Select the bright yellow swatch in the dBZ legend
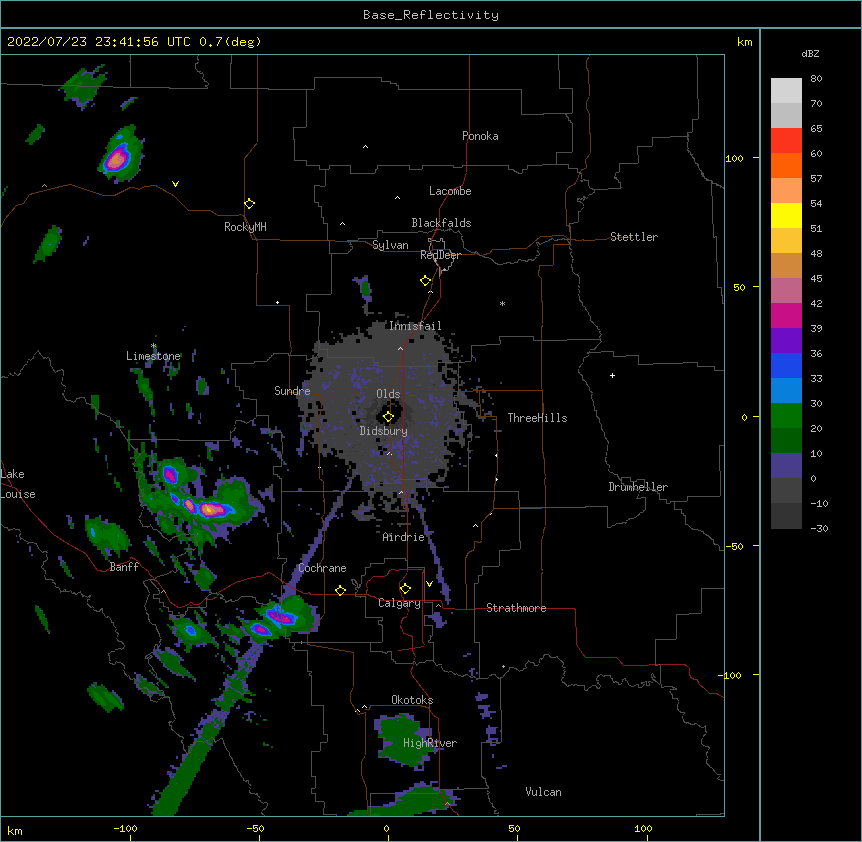Image resolution: width=862 pixels, height=842 pixels. (x=786, y=216)
